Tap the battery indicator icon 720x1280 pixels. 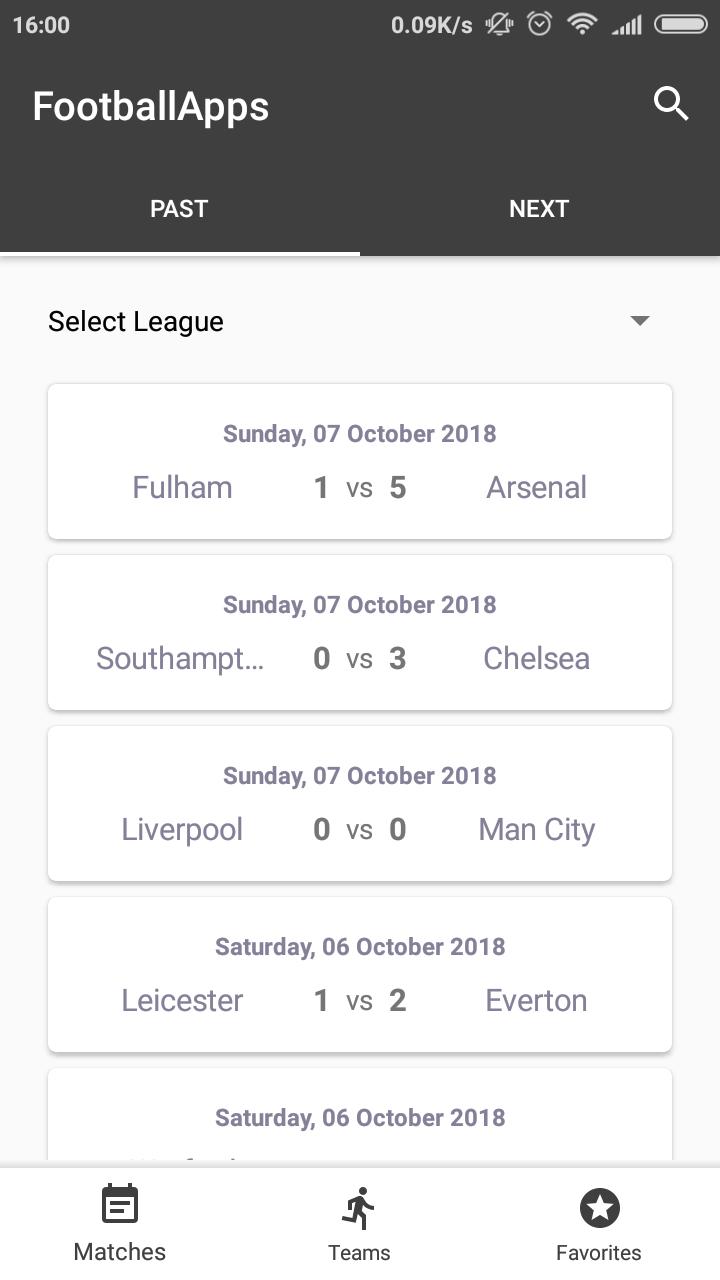click(x=681, y=25)
